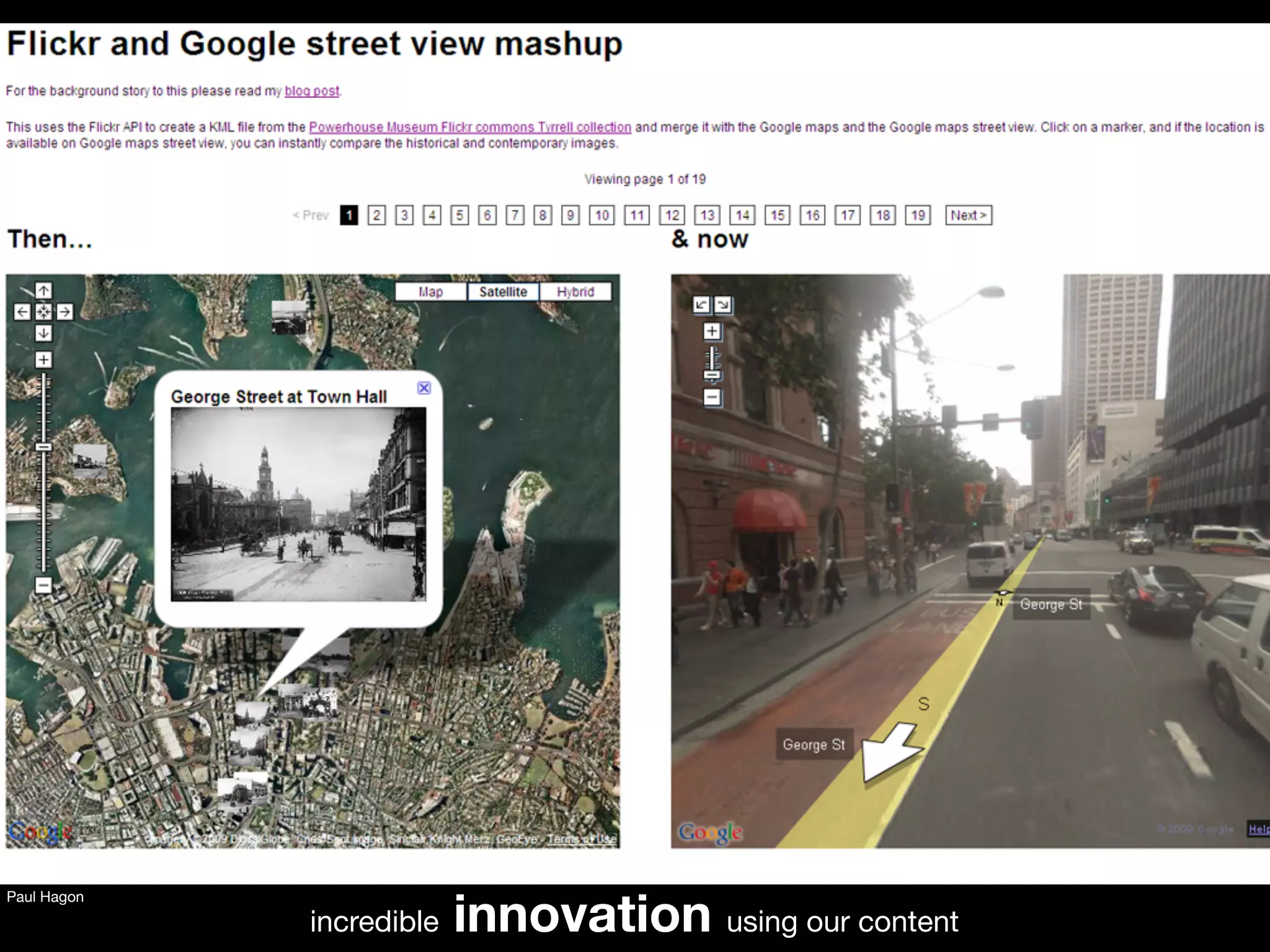Zoom out on street view
Image resolution: width=1270 pixels, height=952 pixels.
coord(712,397)
